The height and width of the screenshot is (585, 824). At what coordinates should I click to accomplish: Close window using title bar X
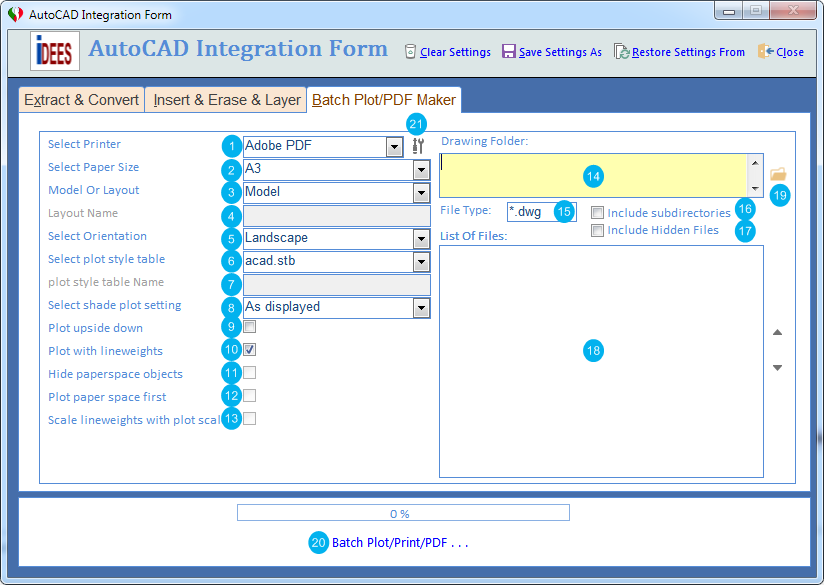pyautogui.click(x=794, y=11)
